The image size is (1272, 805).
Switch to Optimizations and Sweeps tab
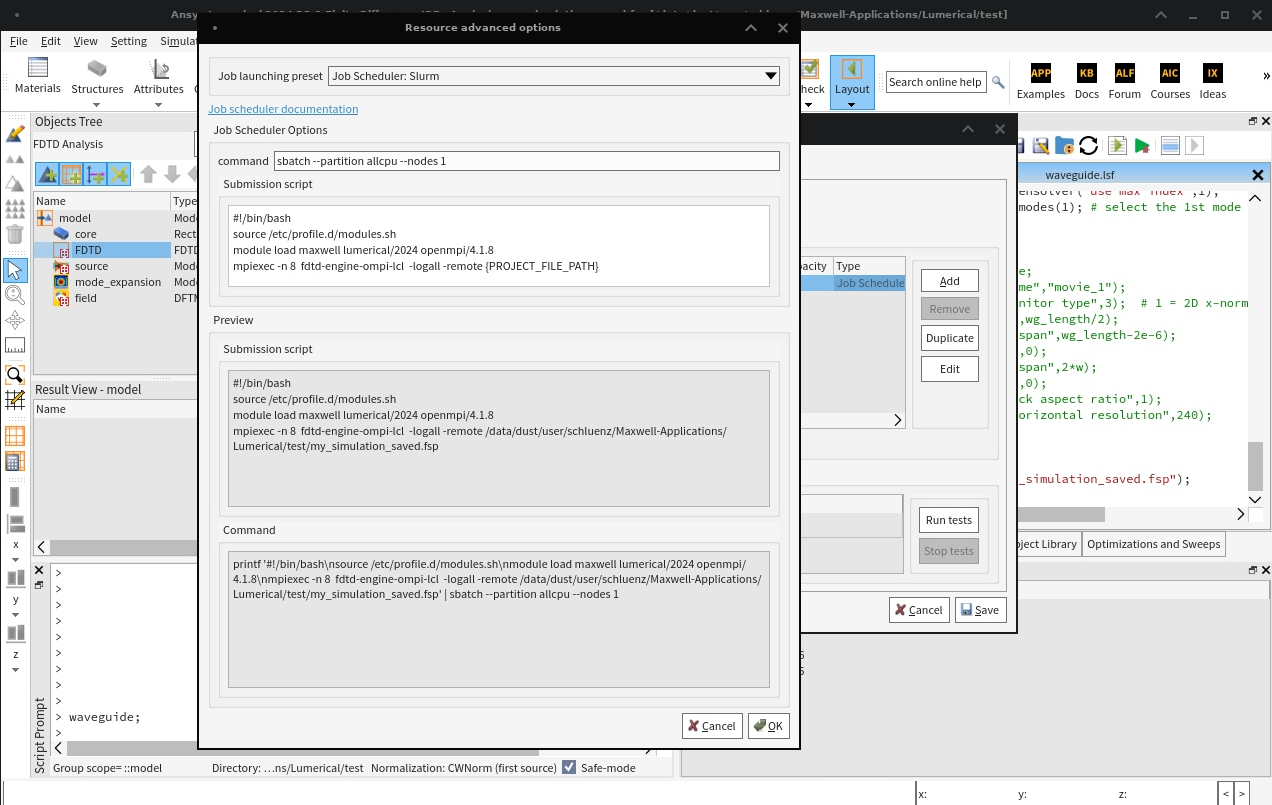1153,544
